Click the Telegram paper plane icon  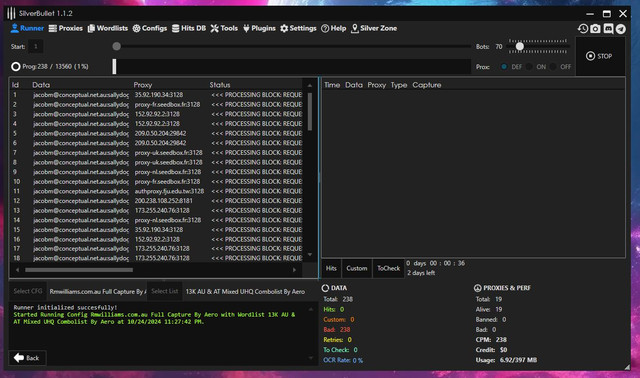tap(621, 29)
